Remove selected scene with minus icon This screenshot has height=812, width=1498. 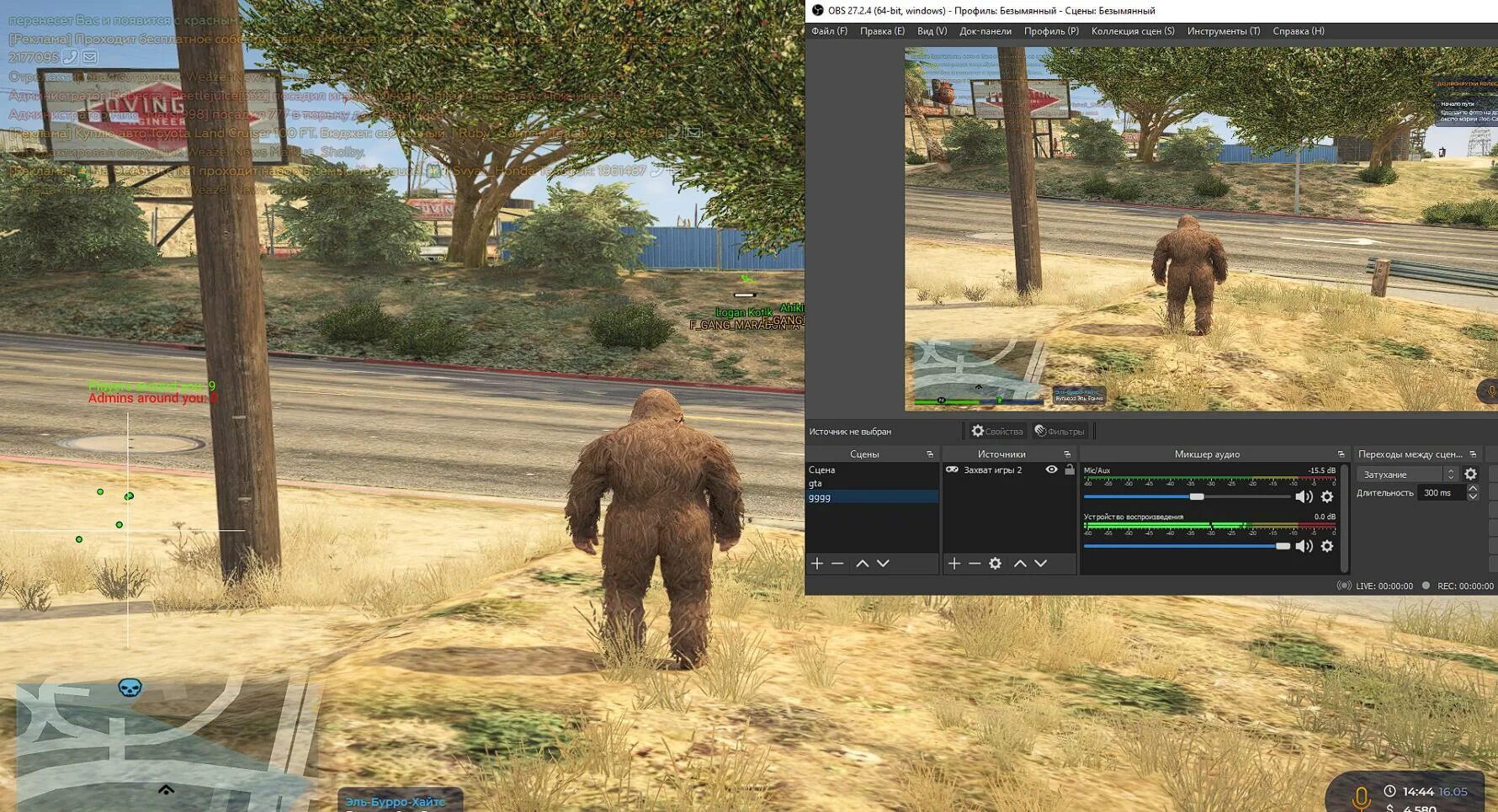[837, 563]
